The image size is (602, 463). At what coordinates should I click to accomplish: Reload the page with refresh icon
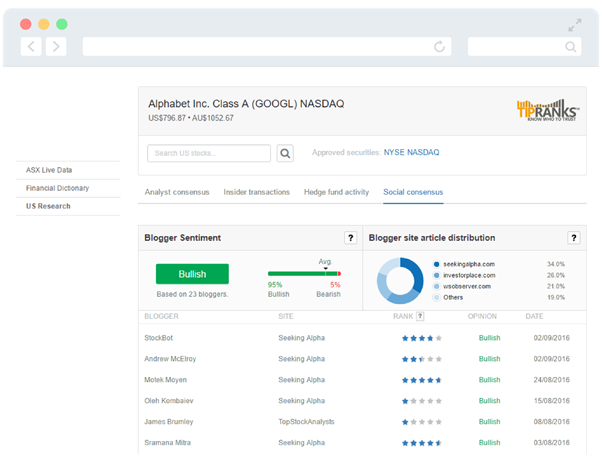click(439, 46)
